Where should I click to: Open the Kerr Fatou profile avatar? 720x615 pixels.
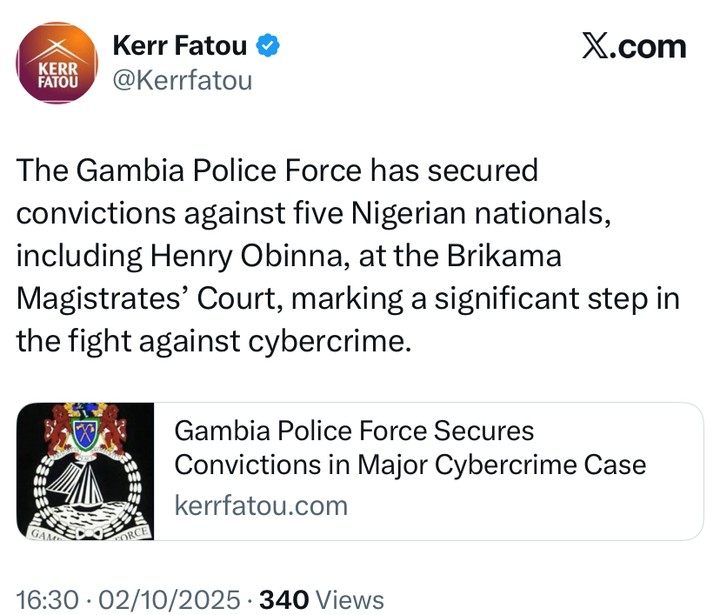point(56,61)
